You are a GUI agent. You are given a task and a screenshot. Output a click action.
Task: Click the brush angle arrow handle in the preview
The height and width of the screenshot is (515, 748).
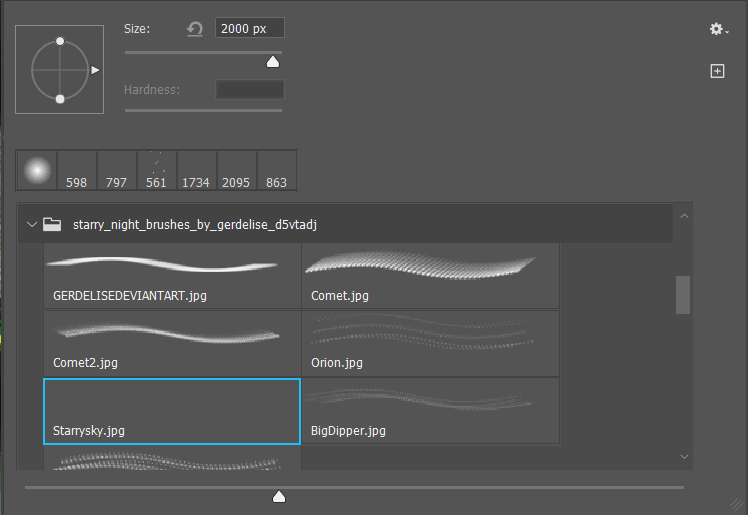(95, 70)
